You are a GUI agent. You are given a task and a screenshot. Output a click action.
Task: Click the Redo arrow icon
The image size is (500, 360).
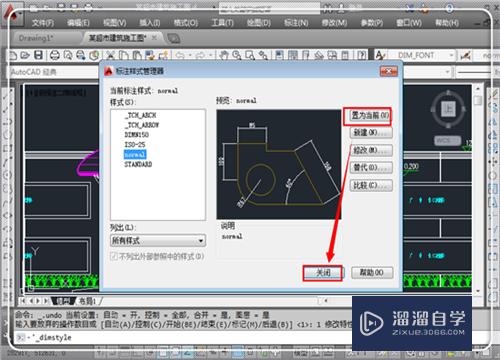(200, 55)
